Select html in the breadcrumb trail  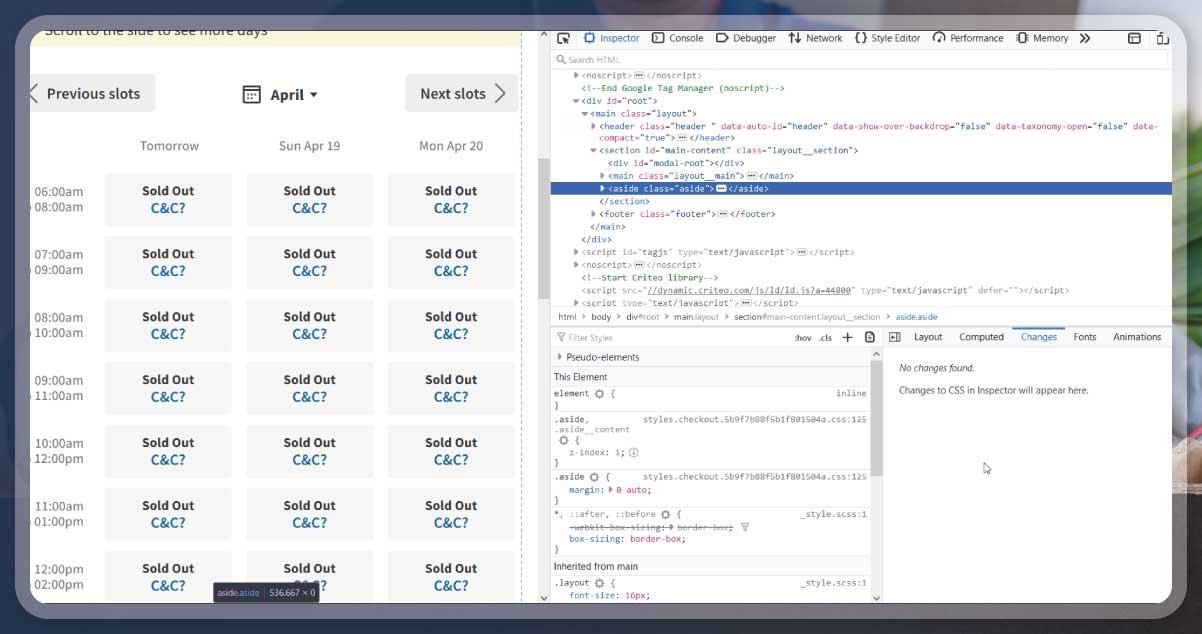tap(567, 317)
